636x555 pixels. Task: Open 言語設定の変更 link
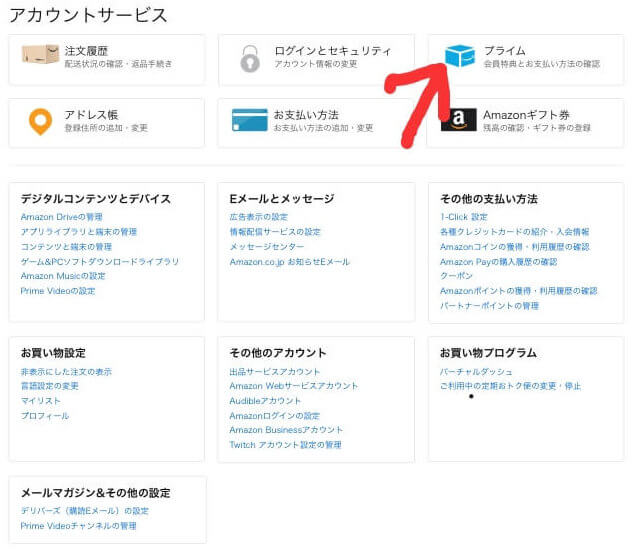[x=49, y=386]
